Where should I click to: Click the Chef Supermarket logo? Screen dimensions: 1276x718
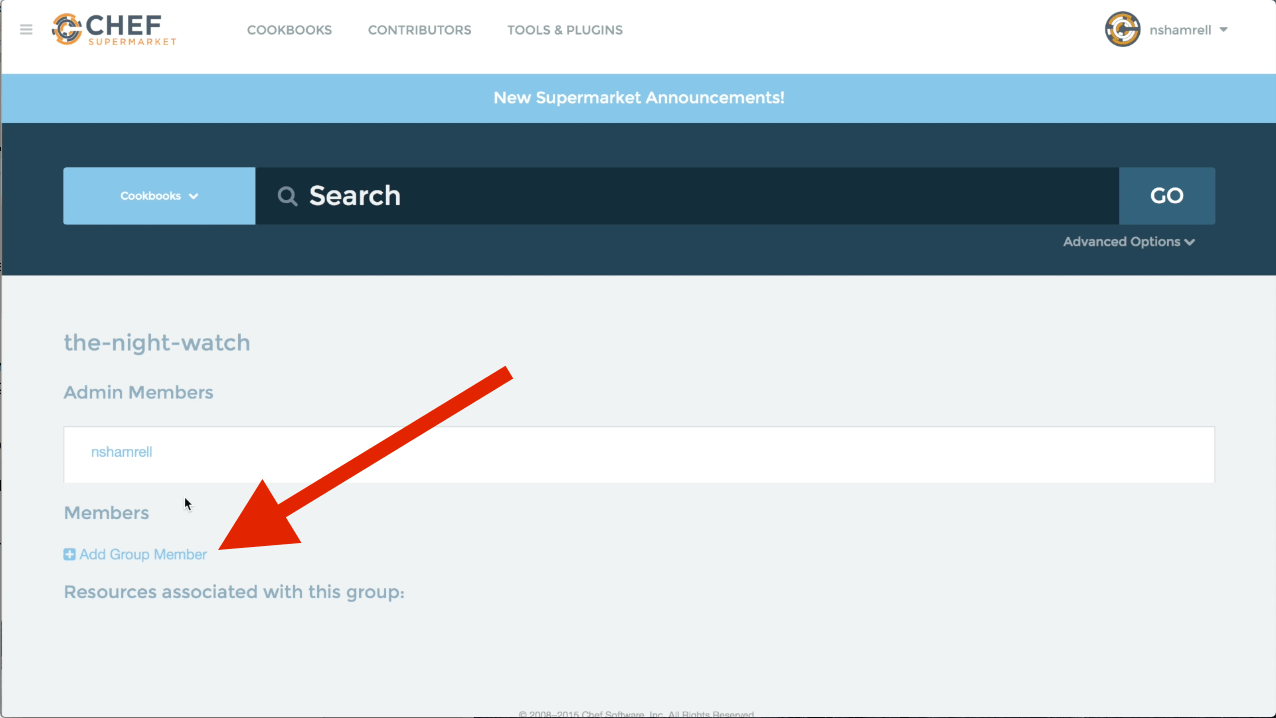[x=114, y=30]
